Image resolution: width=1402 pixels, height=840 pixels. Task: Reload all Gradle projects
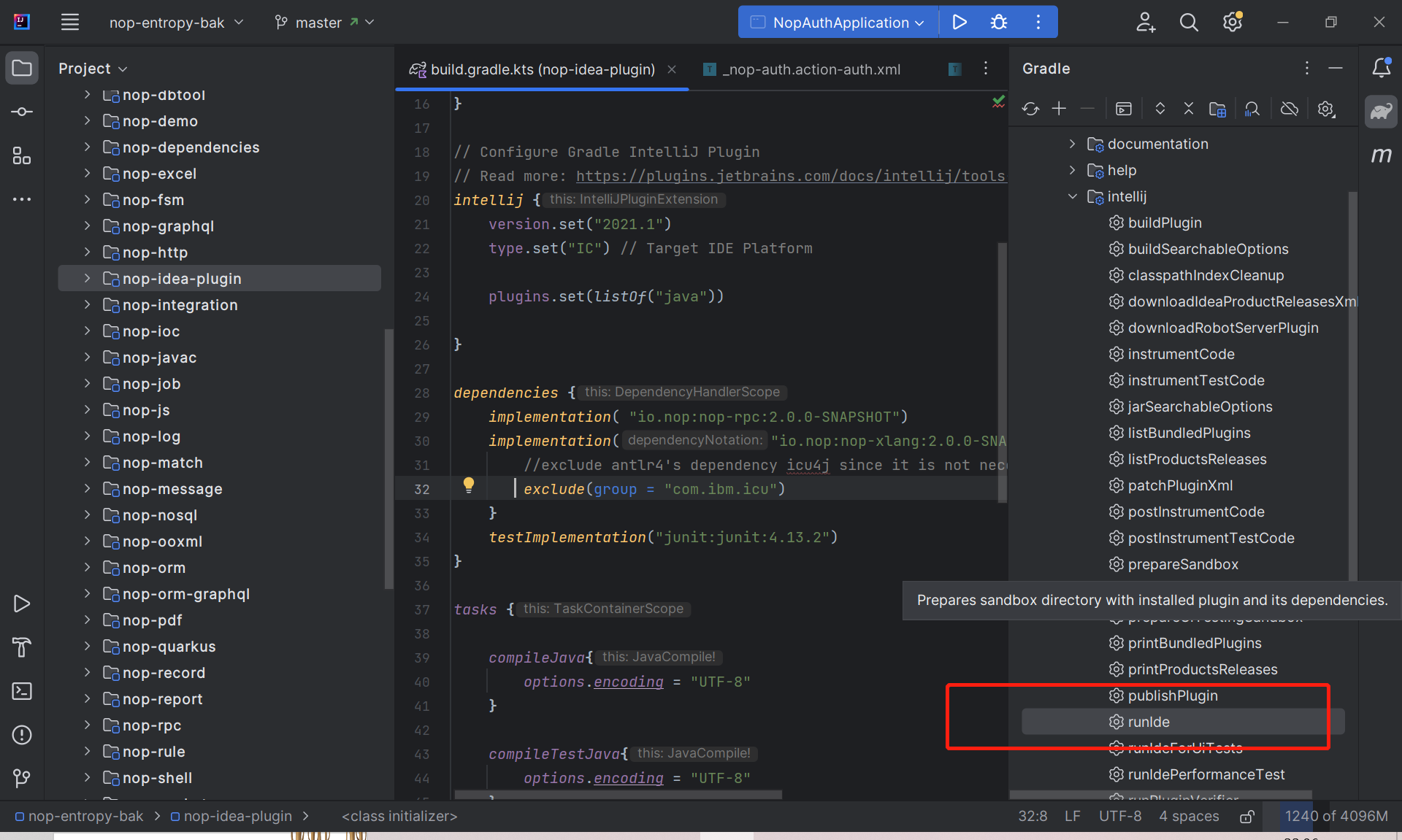click(1030, 109)
